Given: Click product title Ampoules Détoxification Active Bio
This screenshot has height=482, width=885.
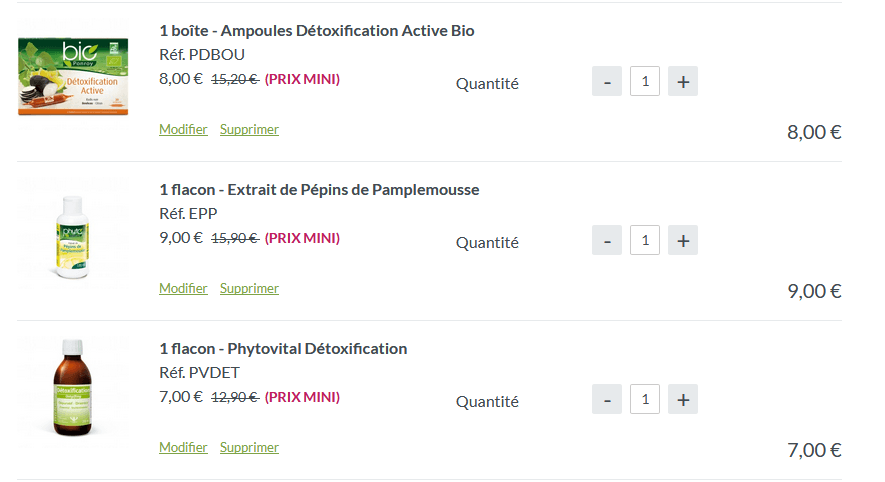Looking at the screenshot, I should point(317,31).
